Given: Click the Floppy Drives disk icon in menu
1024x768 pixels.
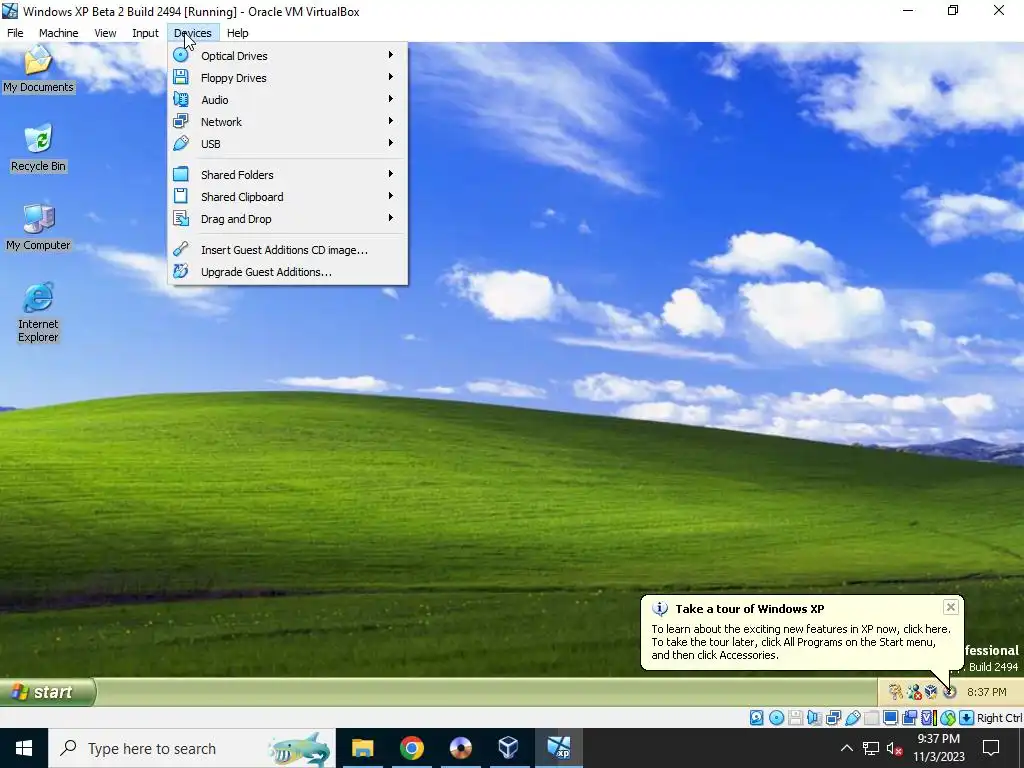Looking at the screenshot, I should 181,78.
